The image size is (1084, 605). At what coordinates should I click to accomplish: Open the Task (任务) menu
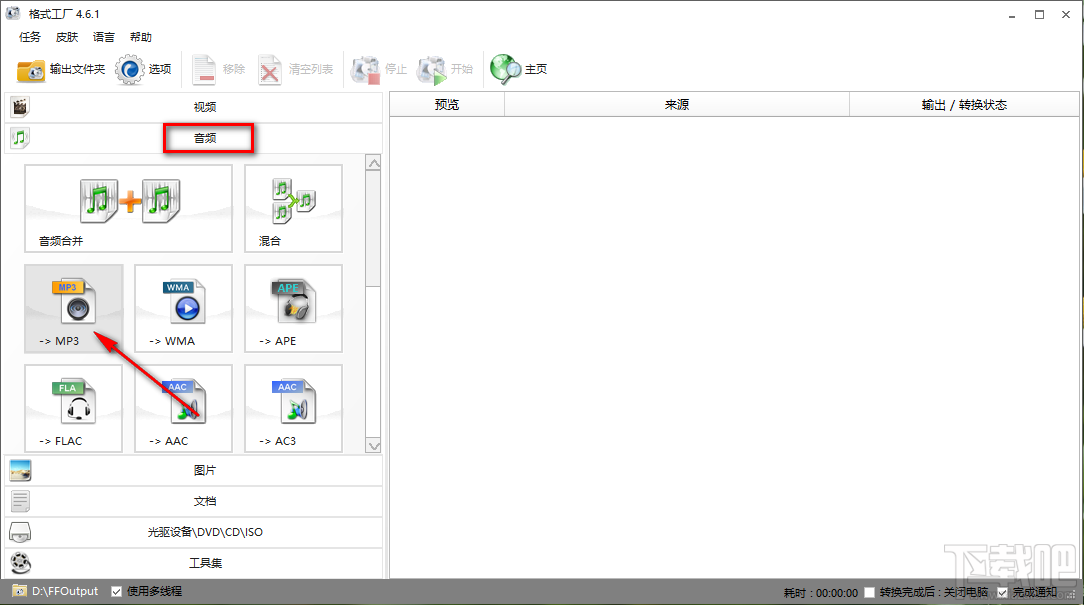point(30,37)
